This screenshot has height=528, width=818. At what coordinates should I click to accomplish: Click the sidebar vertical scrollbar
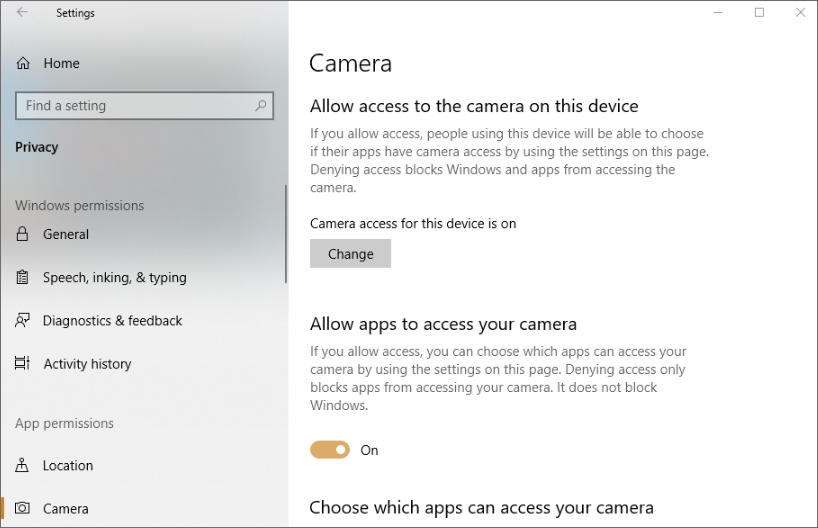tap(286, 235)
